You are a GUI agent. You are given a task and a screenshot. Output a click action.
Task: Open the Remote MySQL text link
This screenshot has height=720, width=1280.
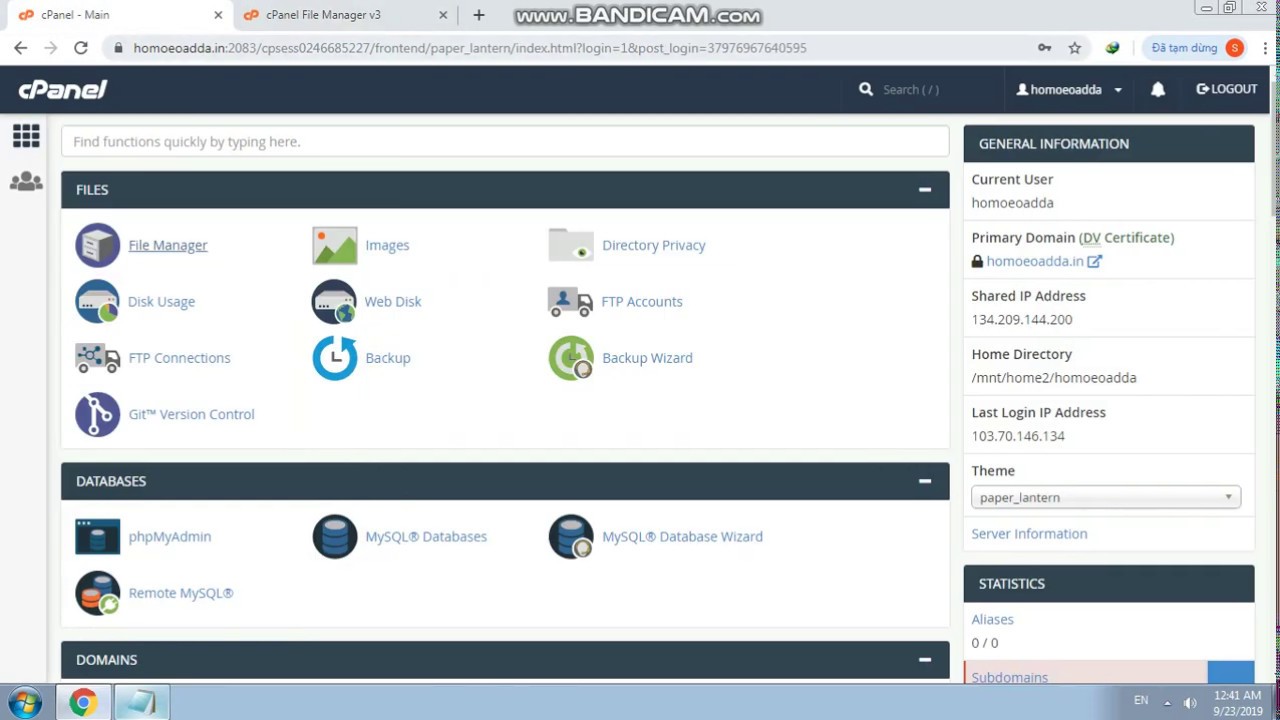tap(181, 593)
